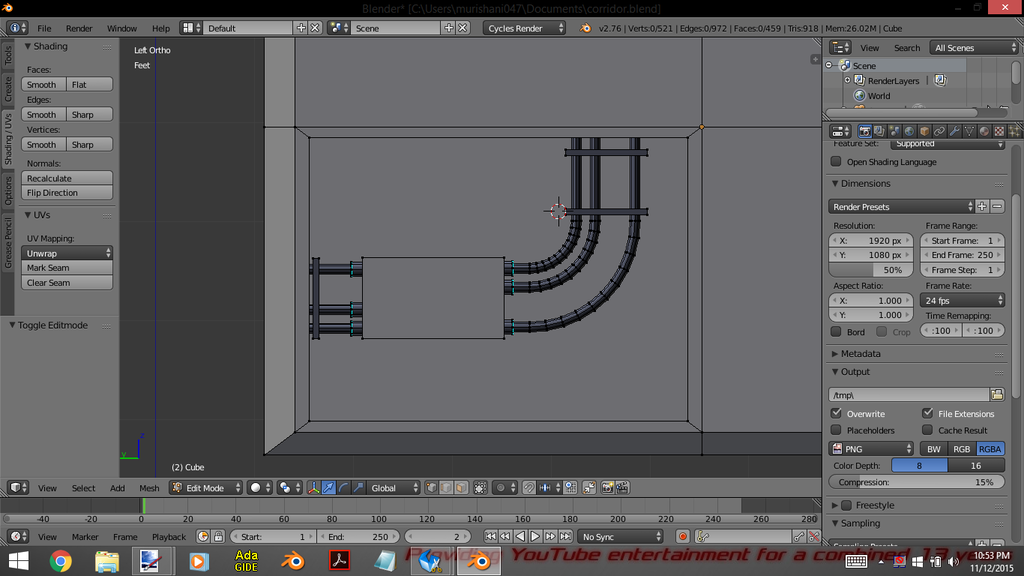Open the World properties globe icon
This screenshot has height=576, width=1024.
pos(909,131)
